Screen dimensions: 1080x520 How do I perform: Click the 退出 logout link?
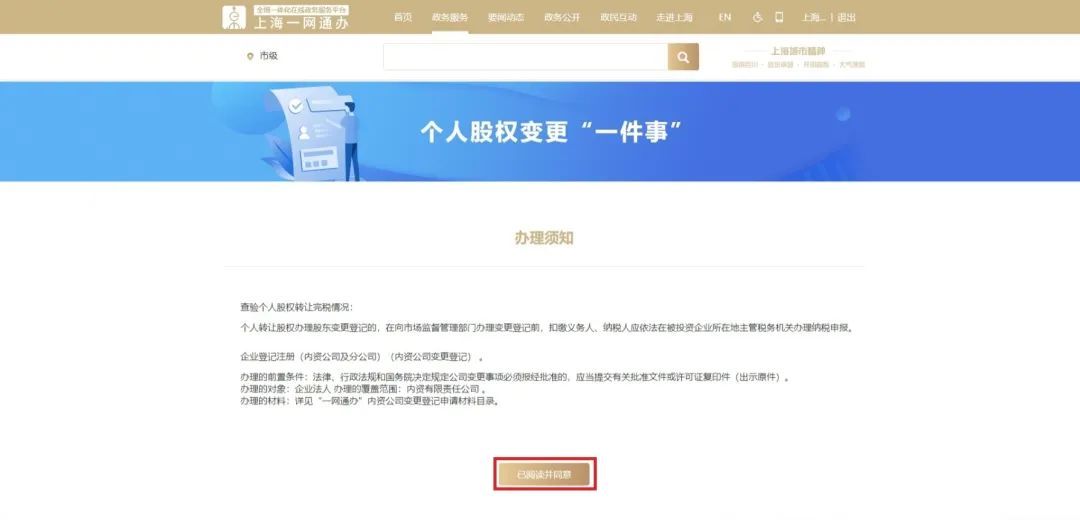(847, 17)
